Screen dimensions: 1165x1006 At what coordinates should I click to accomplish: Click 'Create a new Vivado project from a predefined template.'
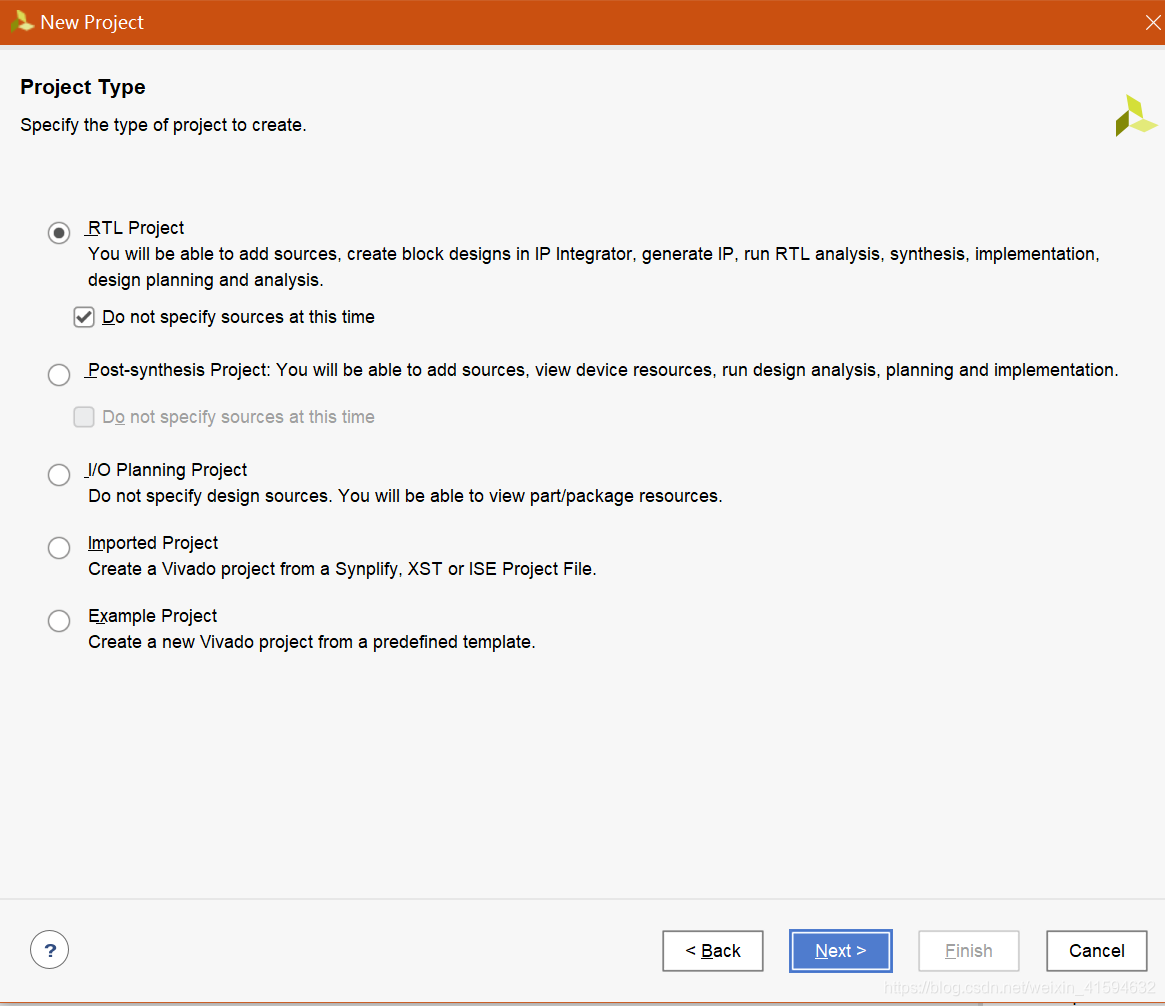[312, 642]
